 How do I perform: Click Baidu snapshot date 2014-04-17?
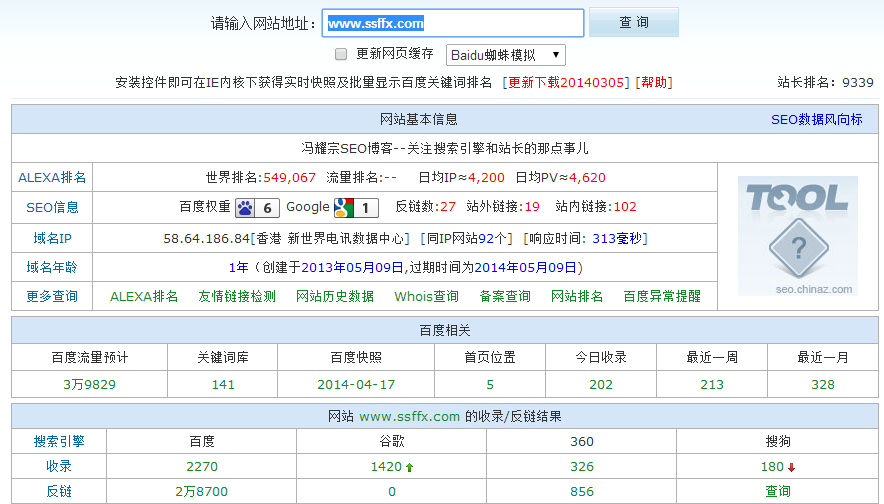pyautogui.click(x=356, y=384)
